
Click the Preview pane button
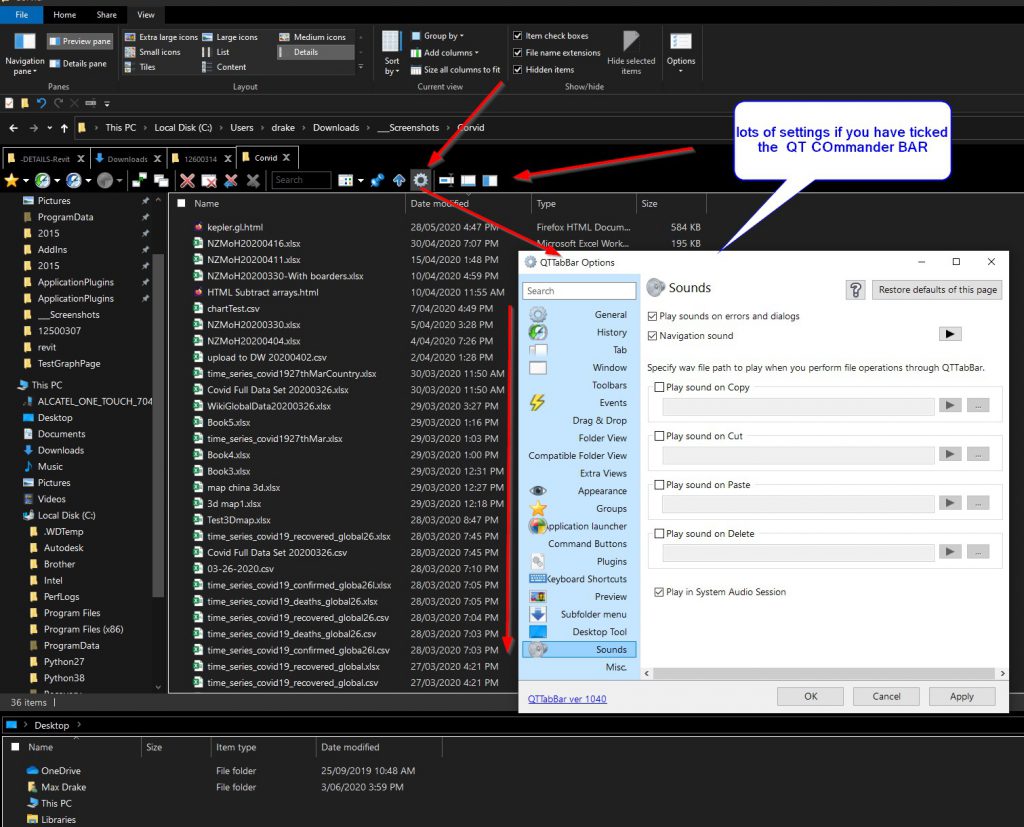(x=79, y=42)
